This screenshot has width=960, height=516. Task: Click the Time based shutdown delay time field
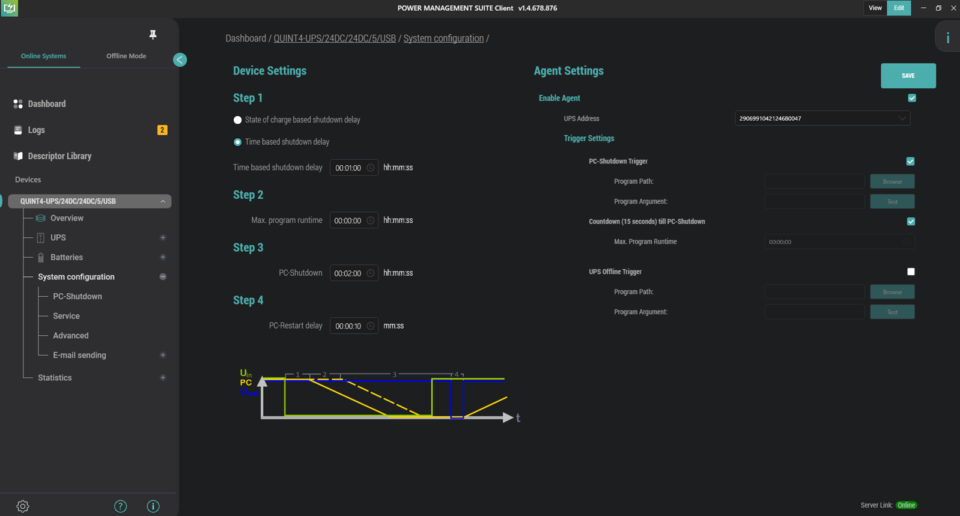[x=354, y=168]
